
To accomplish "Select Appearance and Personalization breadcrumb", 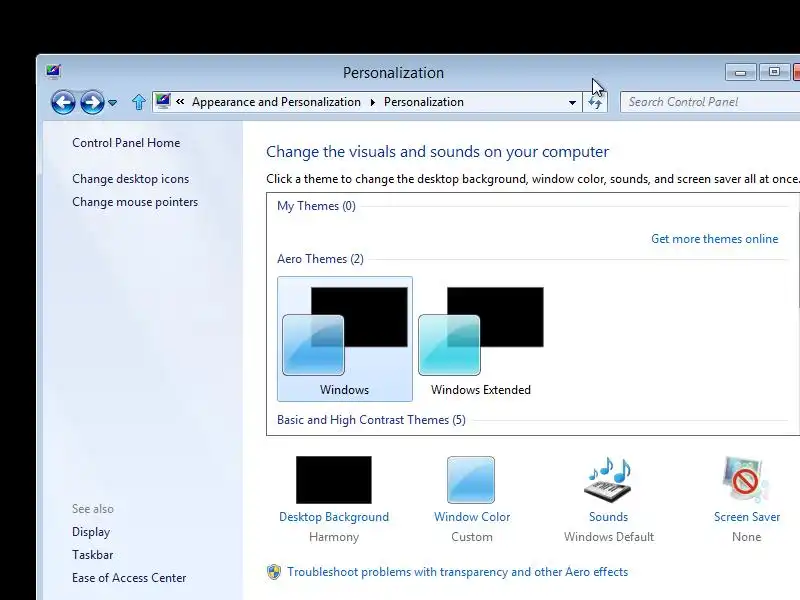I will click(276, 102).
